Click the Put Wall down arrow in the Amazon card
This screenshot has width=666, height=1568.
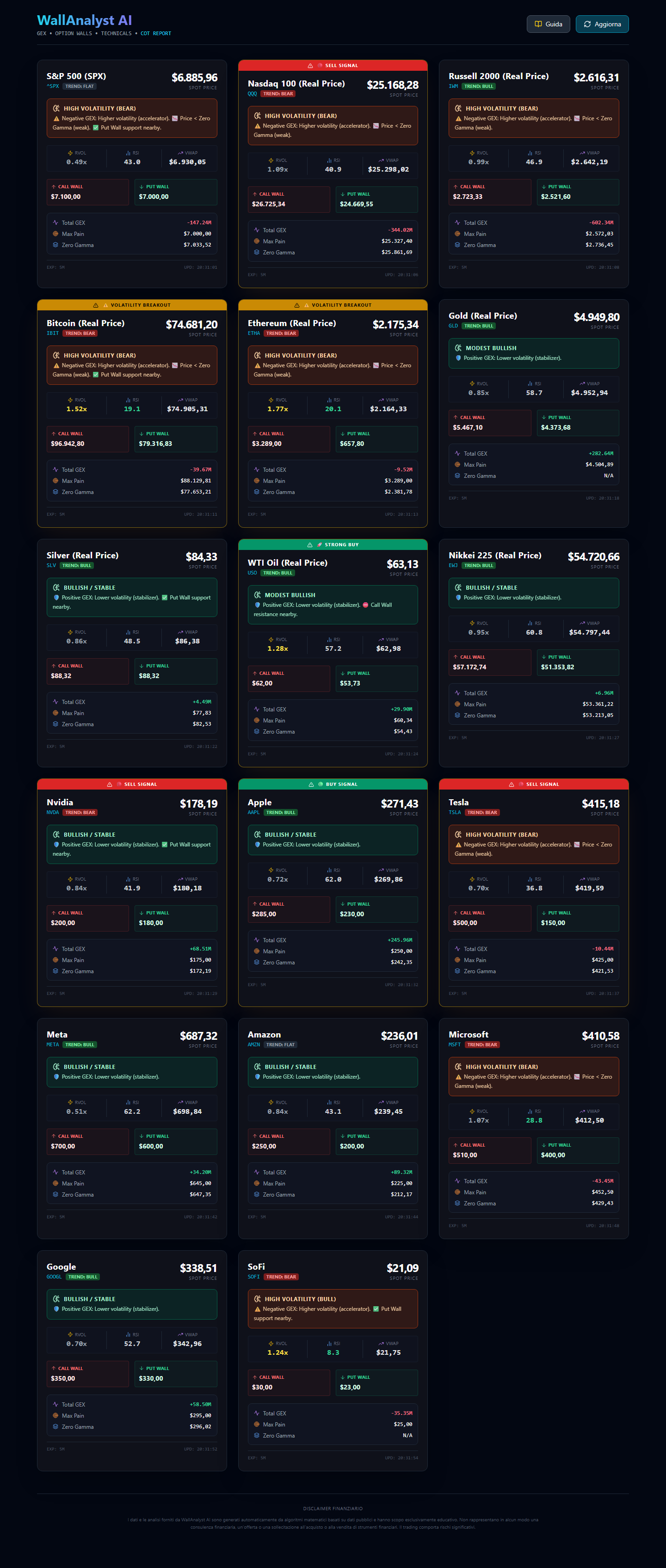(x=343, y=1136)
